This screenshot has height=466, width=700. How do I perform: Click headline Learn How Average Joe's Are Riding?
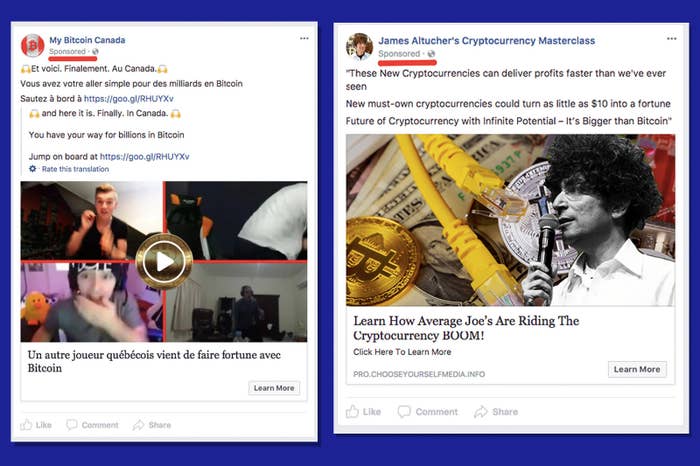pyautogui.click(x=466, y=328)
